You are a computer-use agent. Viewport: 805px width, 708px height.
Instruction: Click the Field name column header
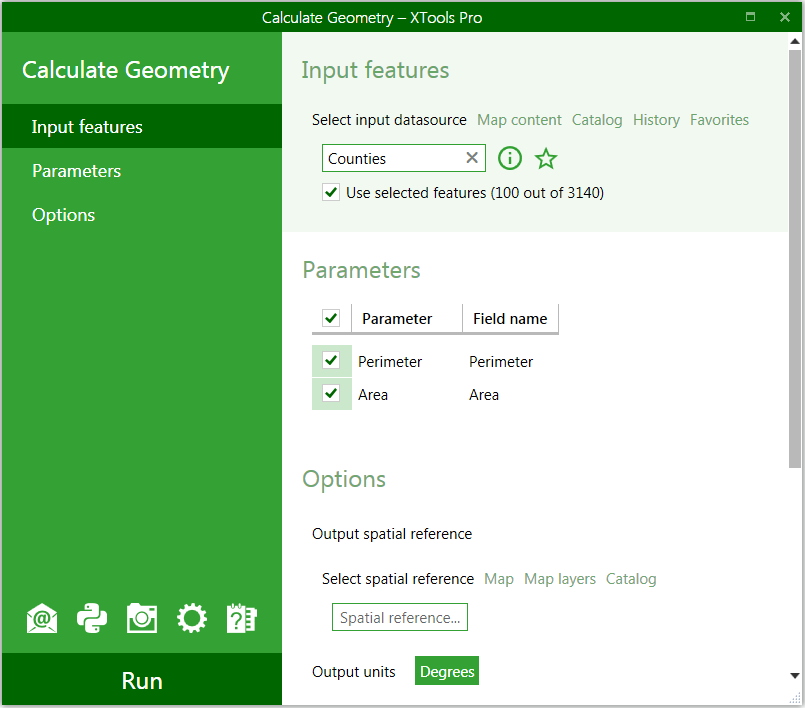pos(510,319)
